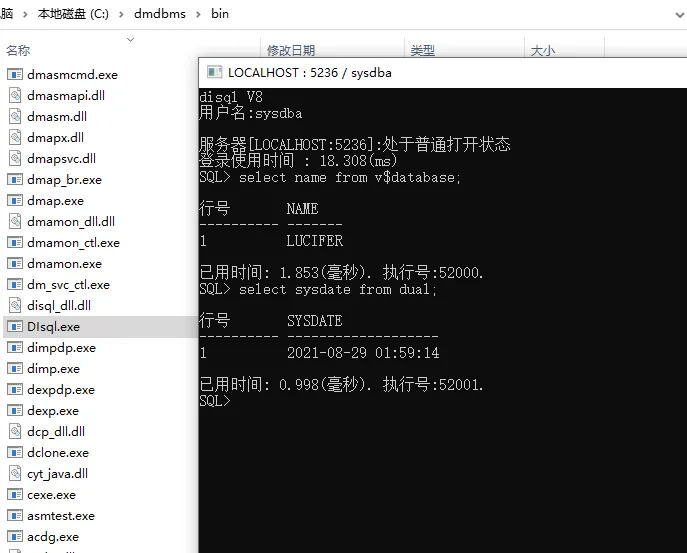Viewport: 687px width, 553px height.
Task: Click the dmapx.dll file icon
Action: pos(15,138)
